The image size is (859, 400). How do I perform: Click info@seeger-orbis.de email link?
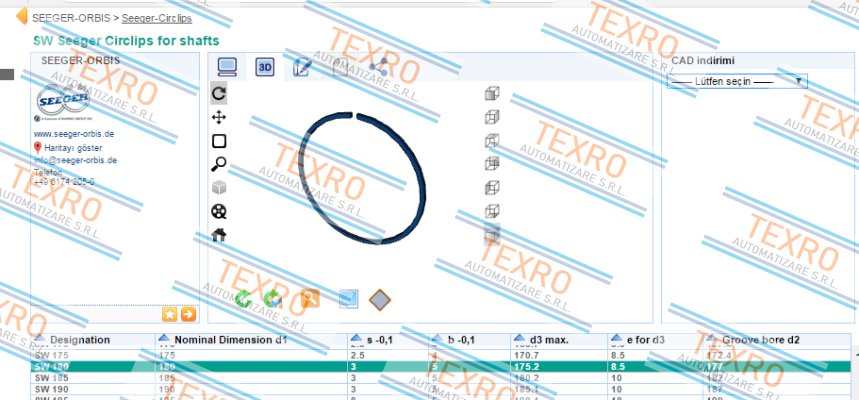(x=75, y=161)
